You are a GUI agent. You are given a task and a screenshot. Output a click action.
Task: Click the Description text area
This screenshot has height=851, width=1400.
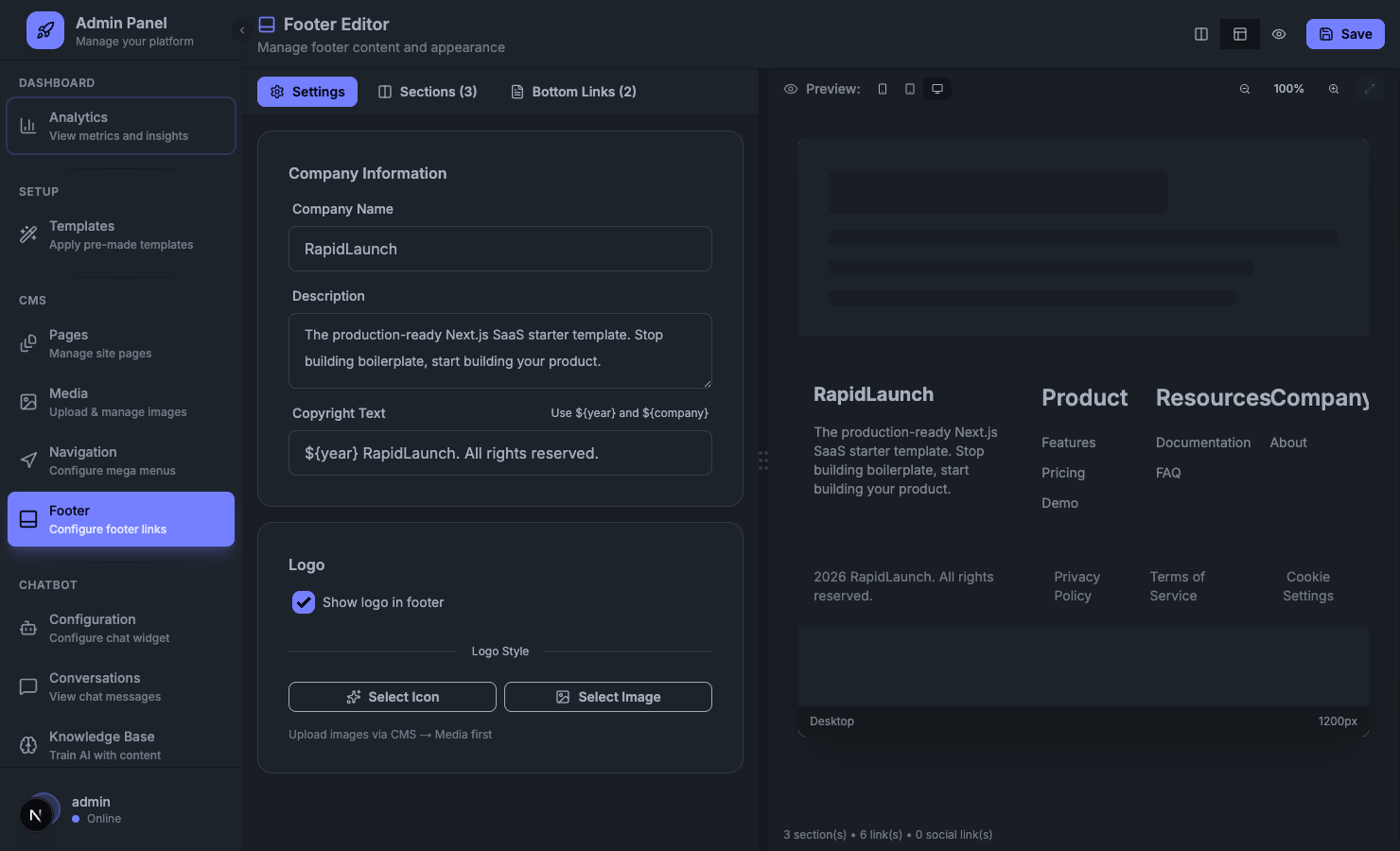point(500,351)
